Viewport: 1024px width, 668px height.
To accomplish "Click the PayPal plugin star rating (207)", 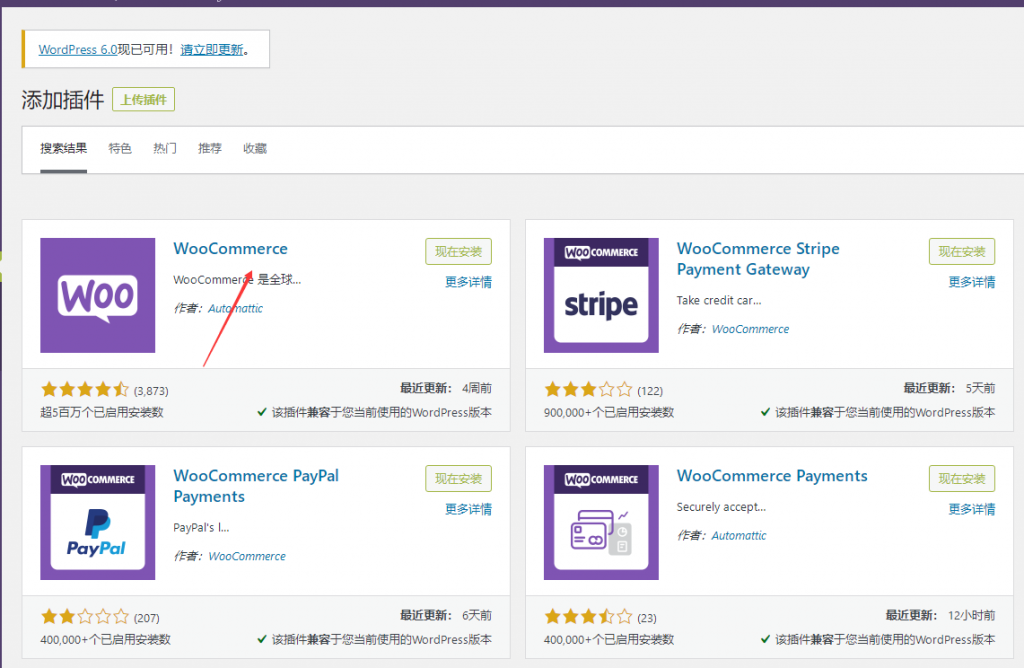I will click(x=85, y=617).
